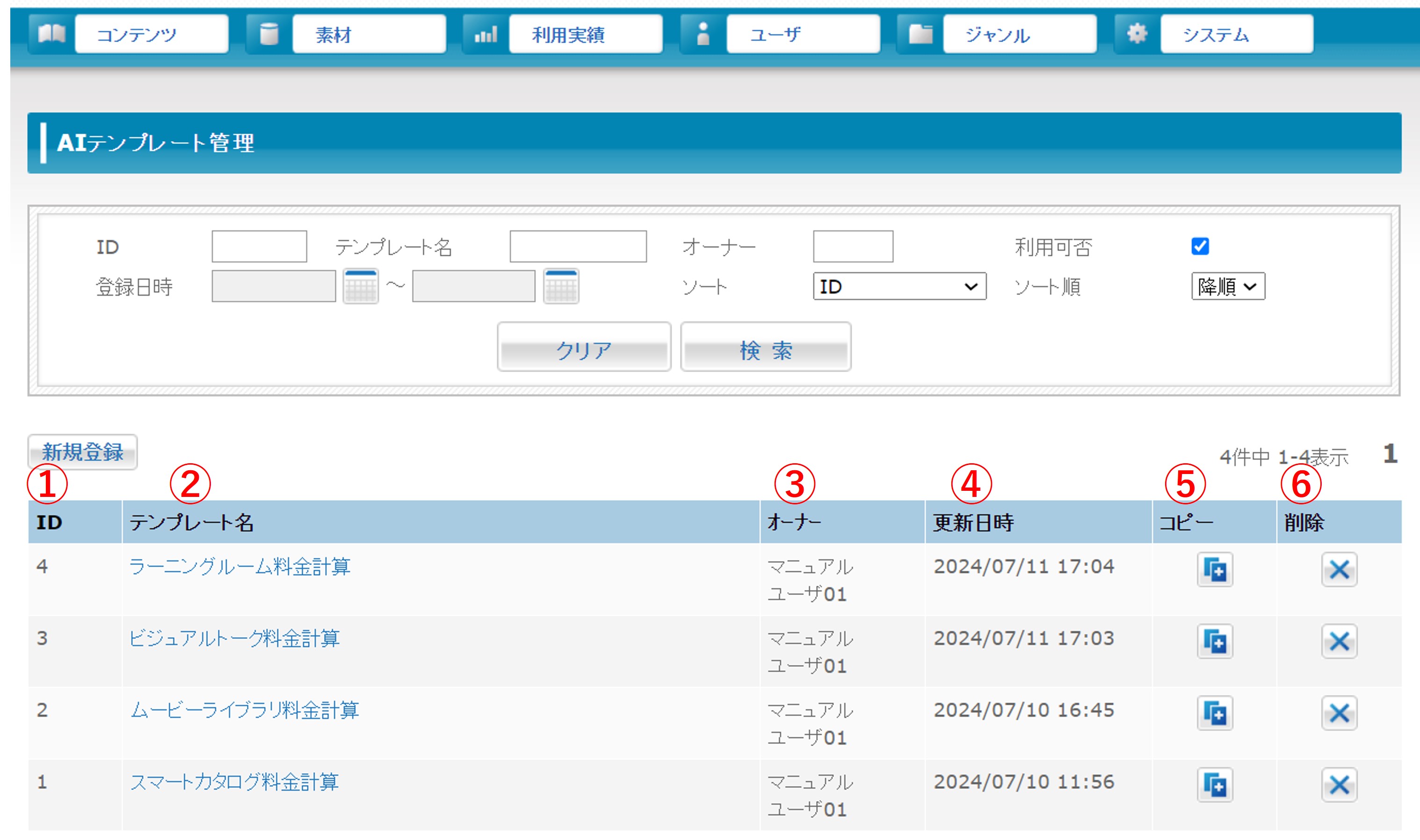Open the ムービーライブラリ料金計算 template link
The image size is (1420, 840).
(x=245, y=710)
